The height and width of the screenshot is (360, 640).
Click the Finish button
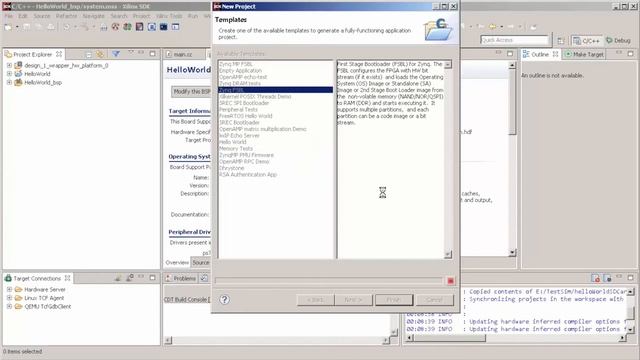coord(394,300)
